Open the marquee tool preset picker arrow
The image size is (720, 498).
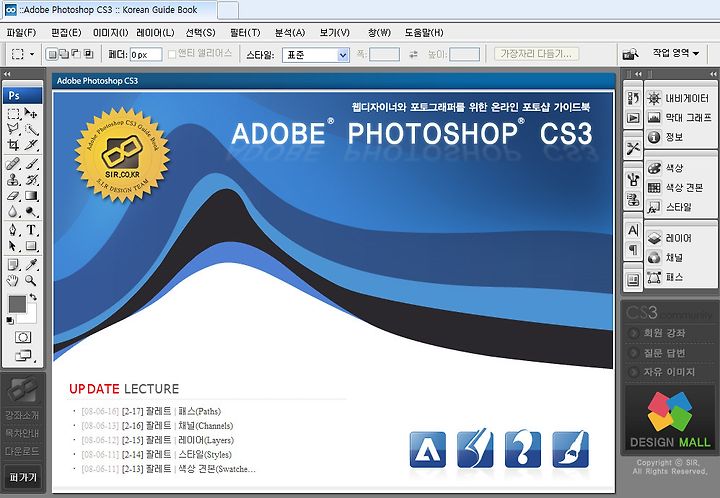[x=32, y=54]
